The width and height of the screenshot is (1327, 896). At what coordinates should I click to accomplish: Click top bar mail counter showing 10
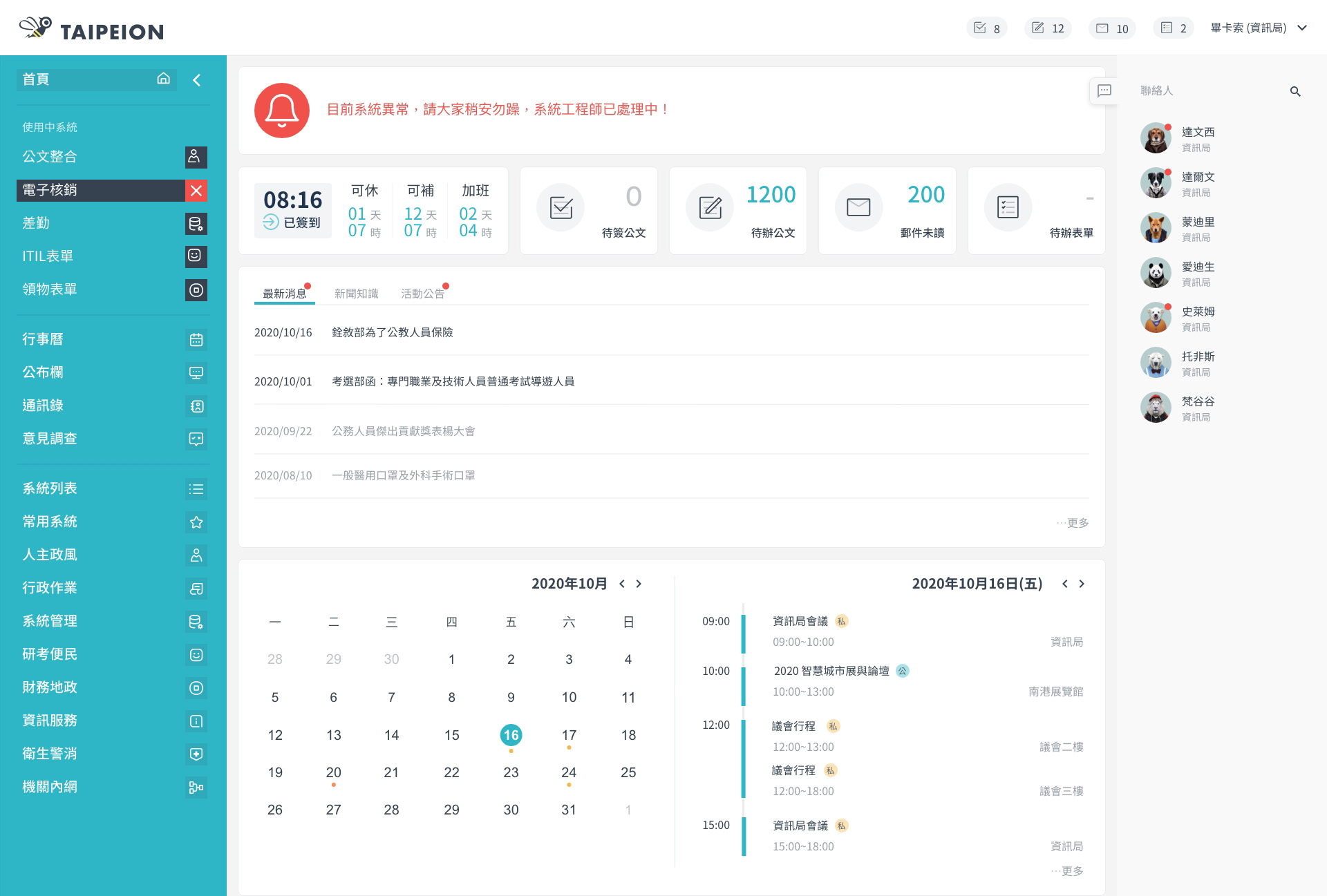click(x=1111, y=28)
